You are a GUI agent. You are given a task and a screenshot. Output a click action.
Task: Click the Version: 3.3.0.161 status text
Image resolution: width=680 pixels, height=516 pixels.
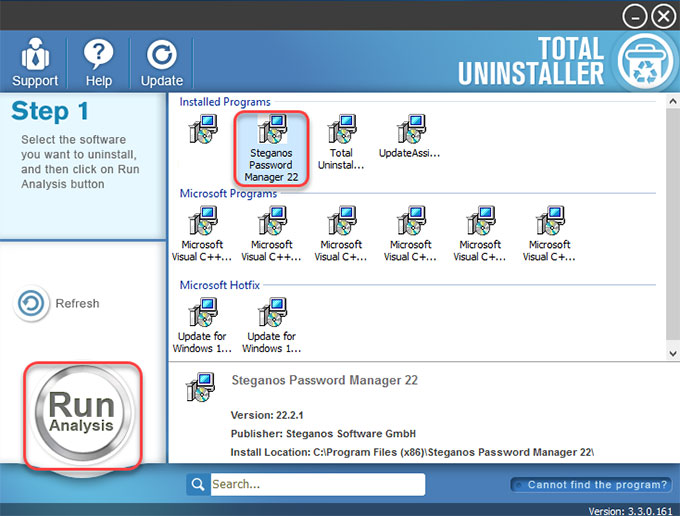(x=630, y=511)
